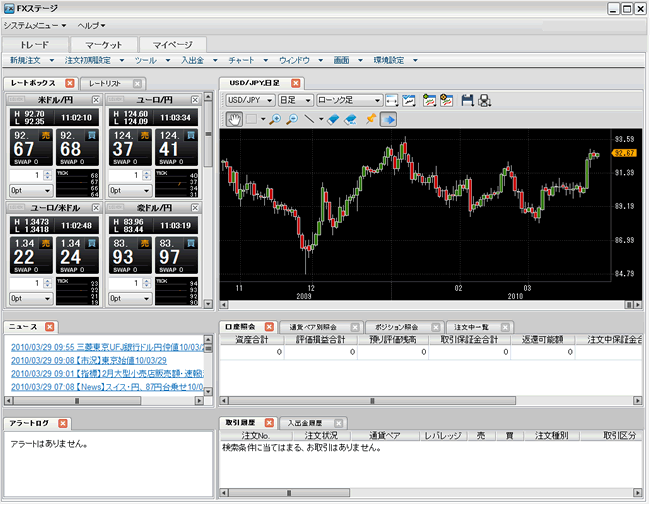Open the ローソク足 chart type dropdown
The height and width of the screenshot is (505, 650).
[x=349, y=100]
